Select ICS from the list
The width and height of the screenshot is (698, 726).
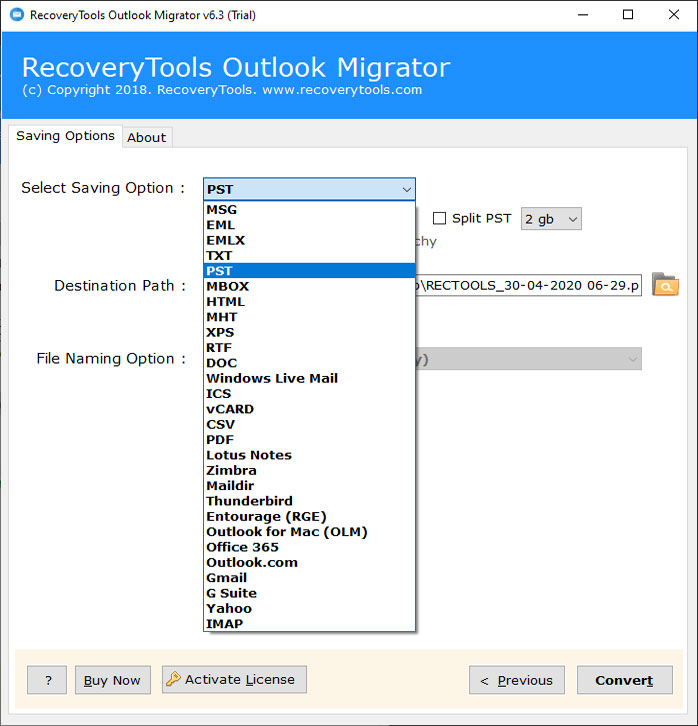tap(309, 394)
